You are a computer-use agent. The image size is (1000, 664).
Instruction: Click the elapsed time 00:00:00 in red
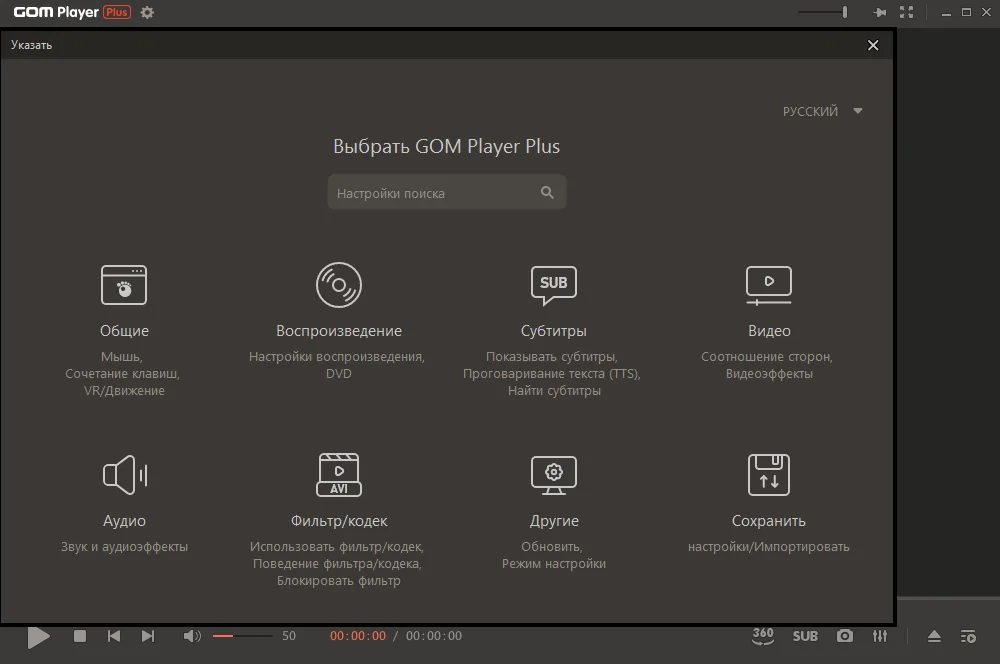[358, 636]
